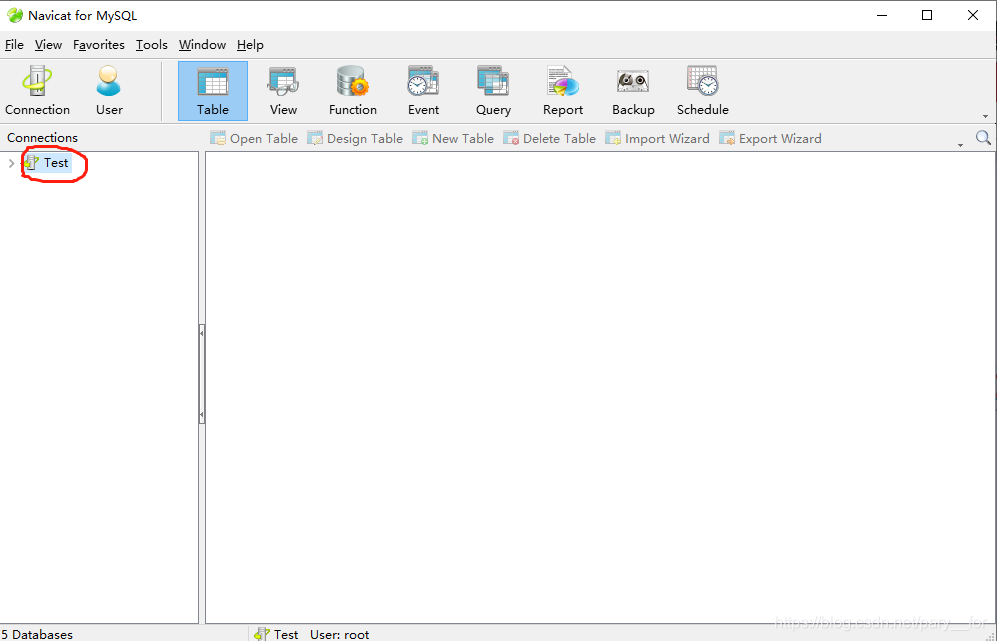
Task: Click the Navicat app logo in title bar
Action: [x=15, y=15]
